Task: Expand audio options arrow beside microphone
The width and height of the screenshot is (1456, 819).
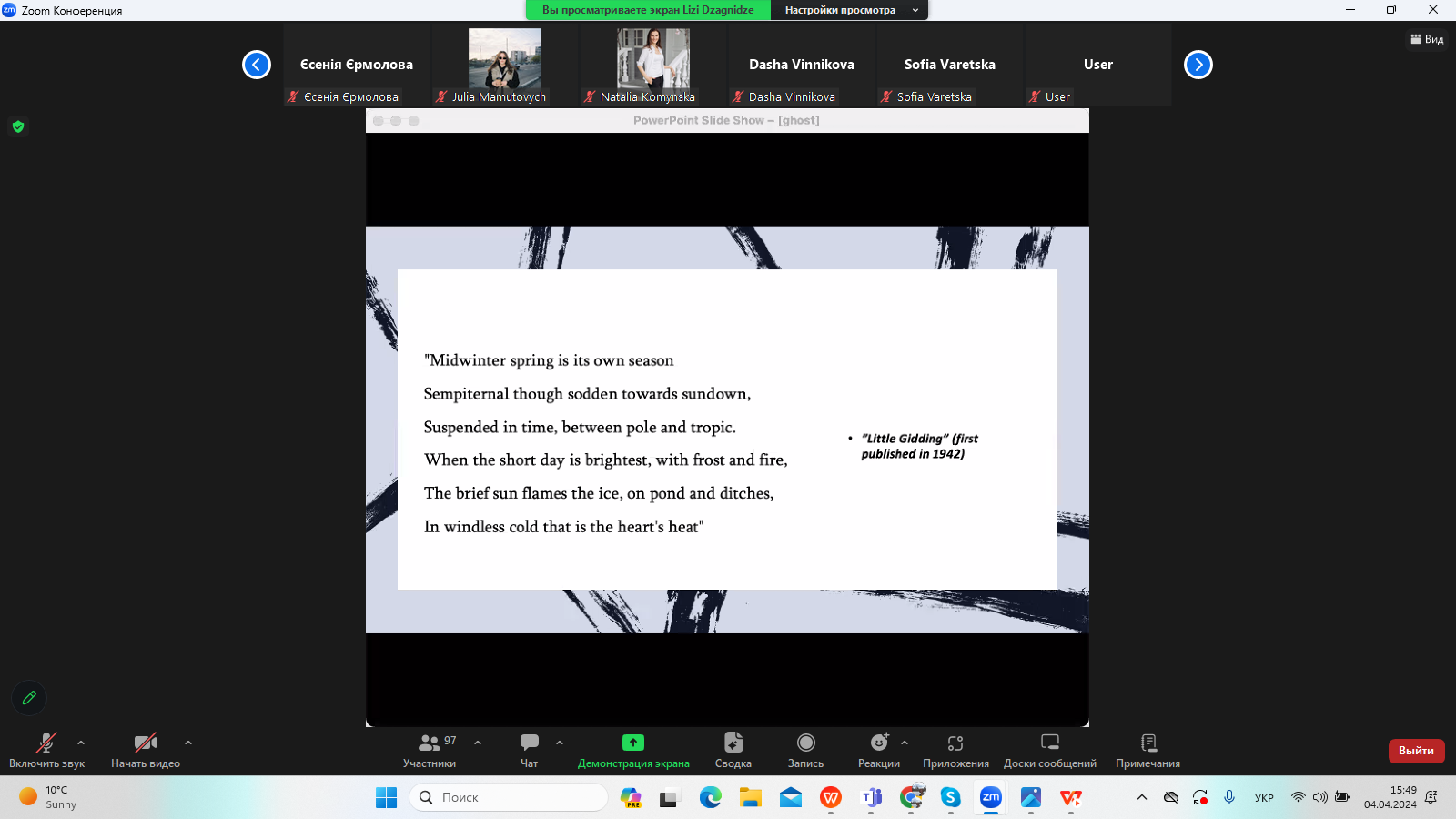Action: pyautogui.click(x=81, y=743)
